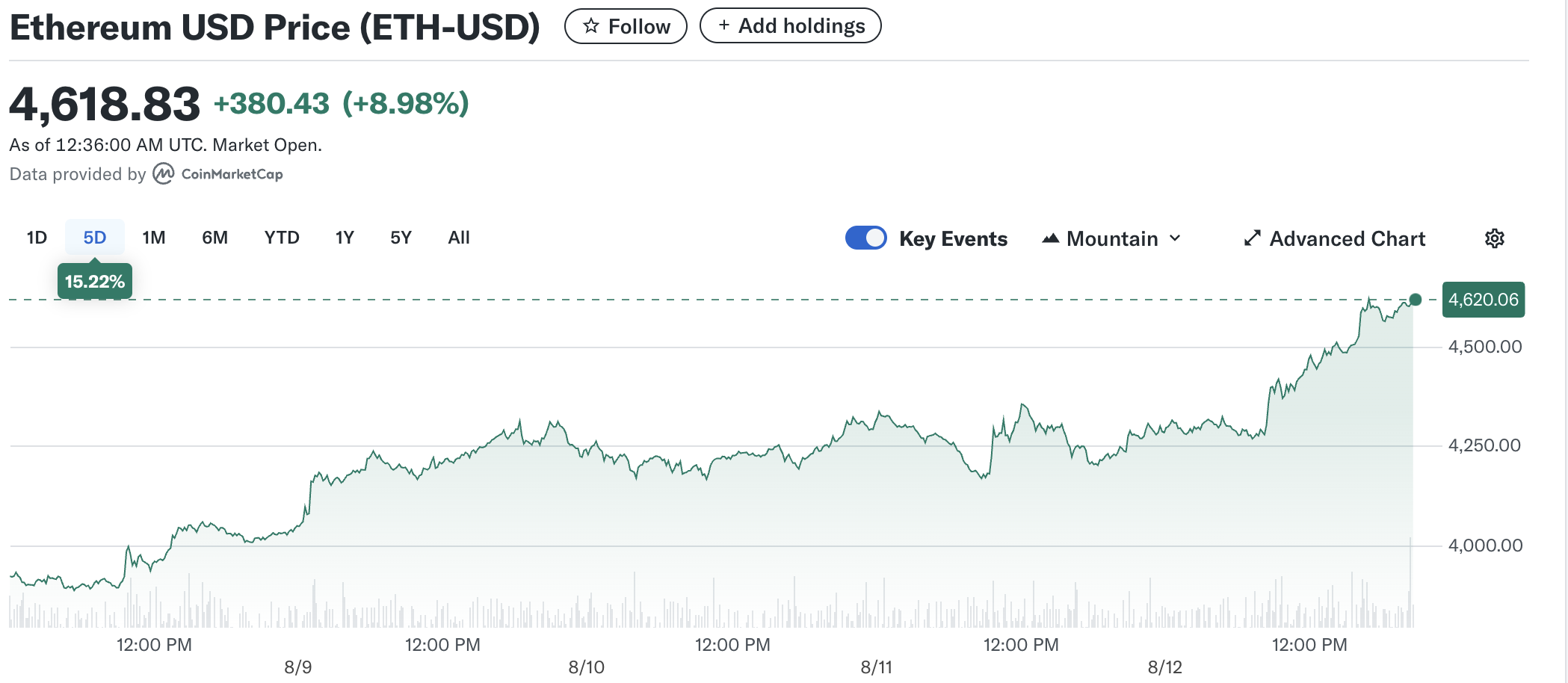1568x683 pixels.
Task: Click the Mountain chart type icon
Action: coord(1051,238)
